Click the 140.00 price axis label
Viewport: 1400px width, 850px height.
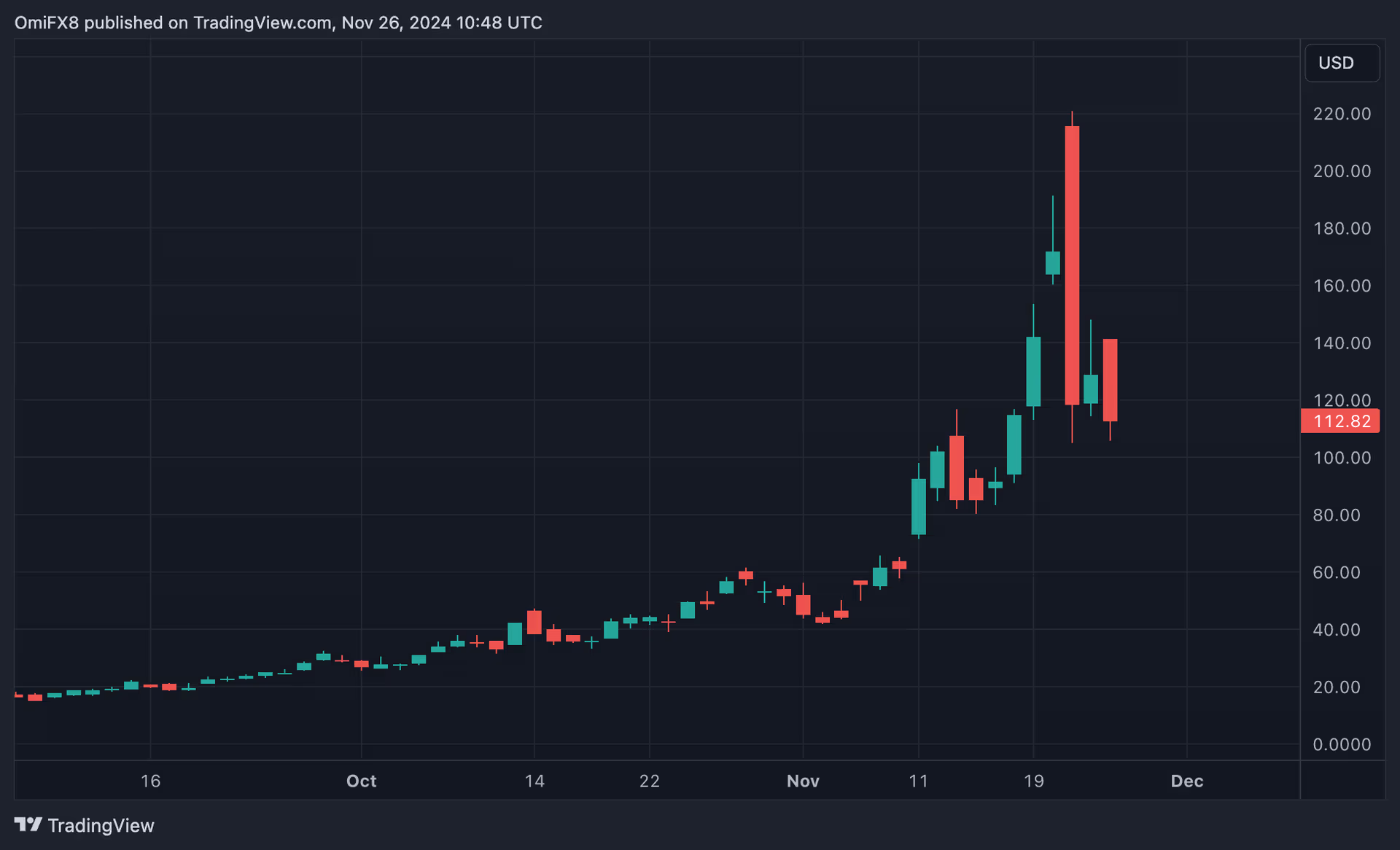pos(1342,343)
